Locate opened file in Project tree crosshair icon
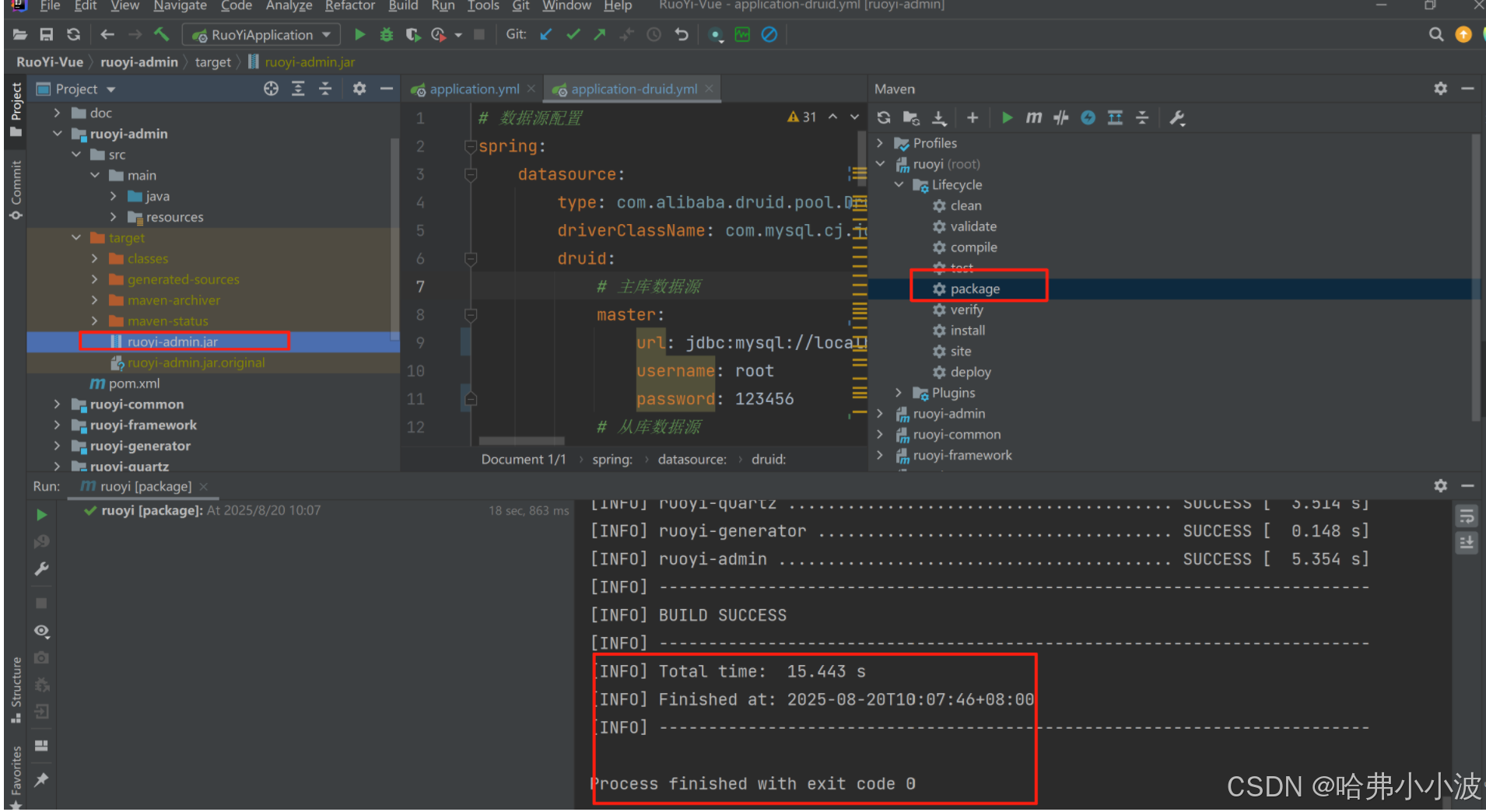The image size is (1486, 812). 271,89
